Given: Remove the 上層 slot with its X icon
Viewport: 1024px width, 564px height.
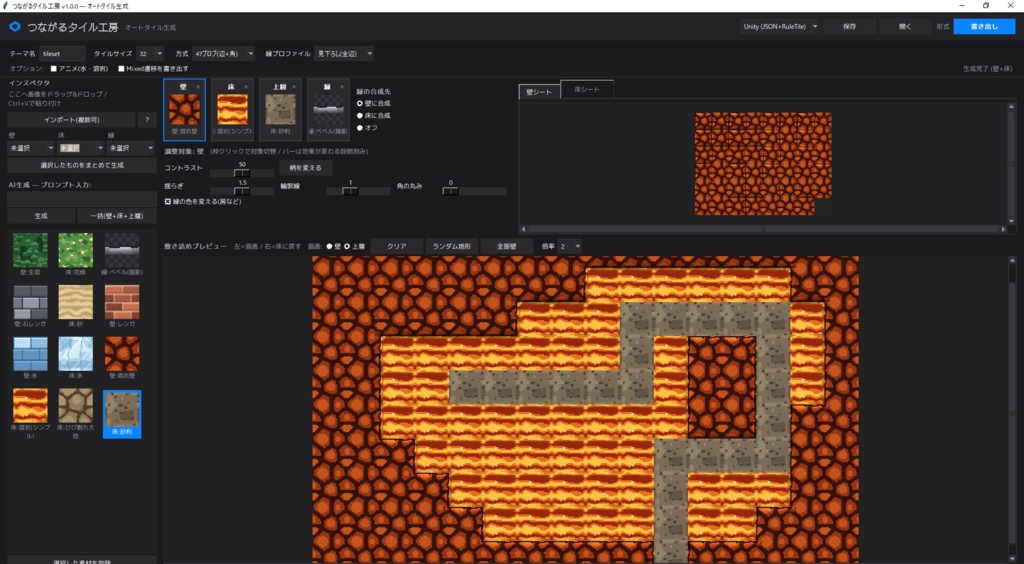Looking at the screenshot, I should click(x=294, y=87).
